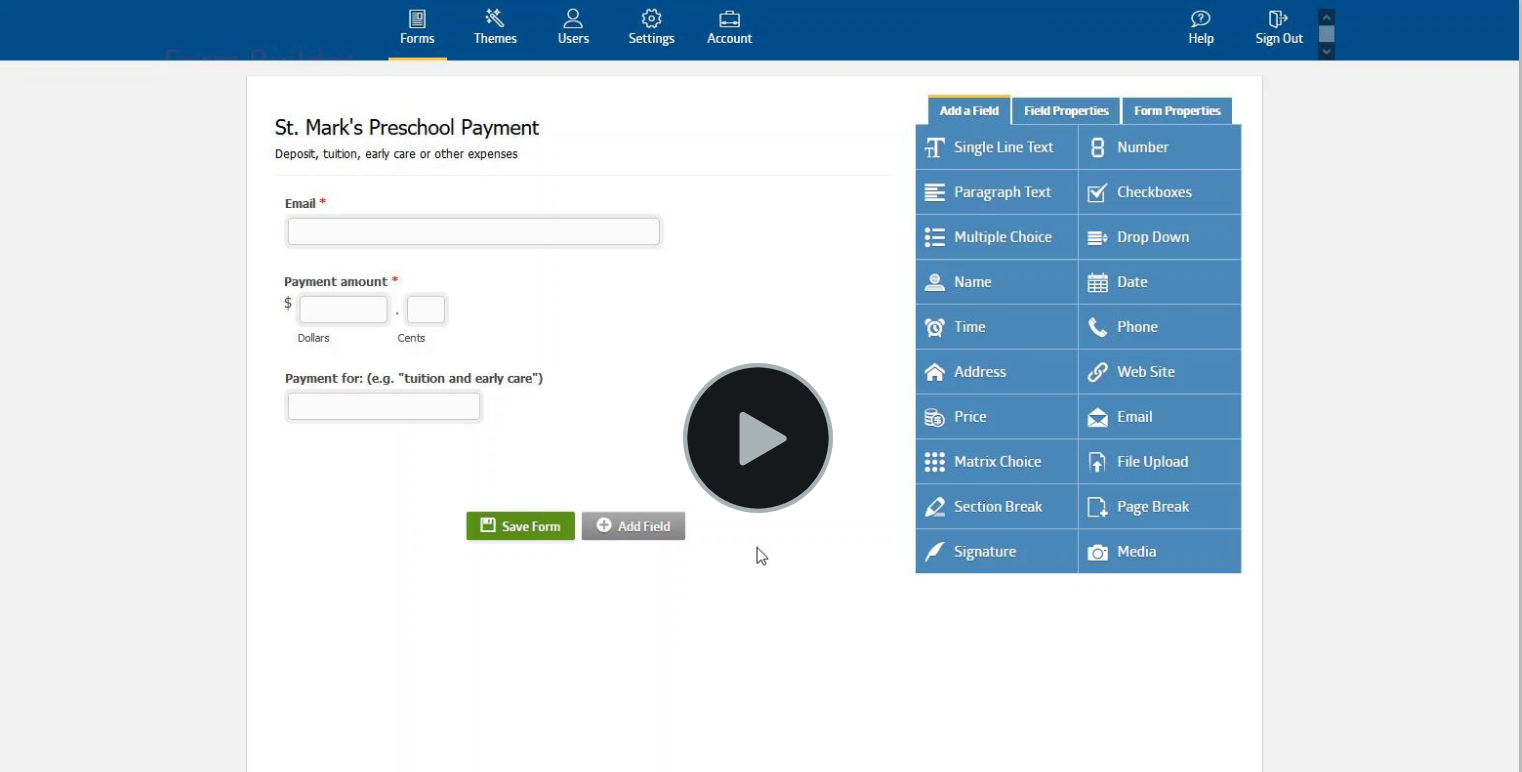Add a Name field
This screenshot has height=772, width=1522.
[x=997, y=282]
